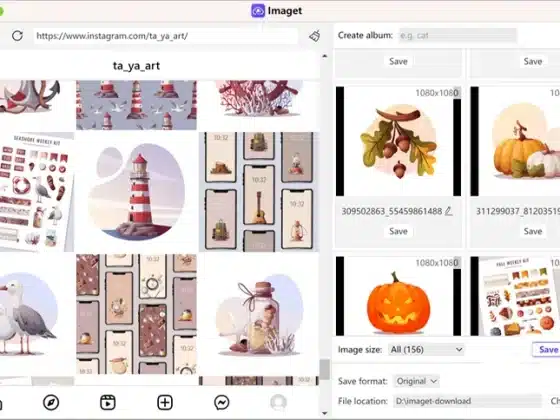560x420 pixels.
Task: Click filename text 311299037_81203519
Action: pos(518,211)
